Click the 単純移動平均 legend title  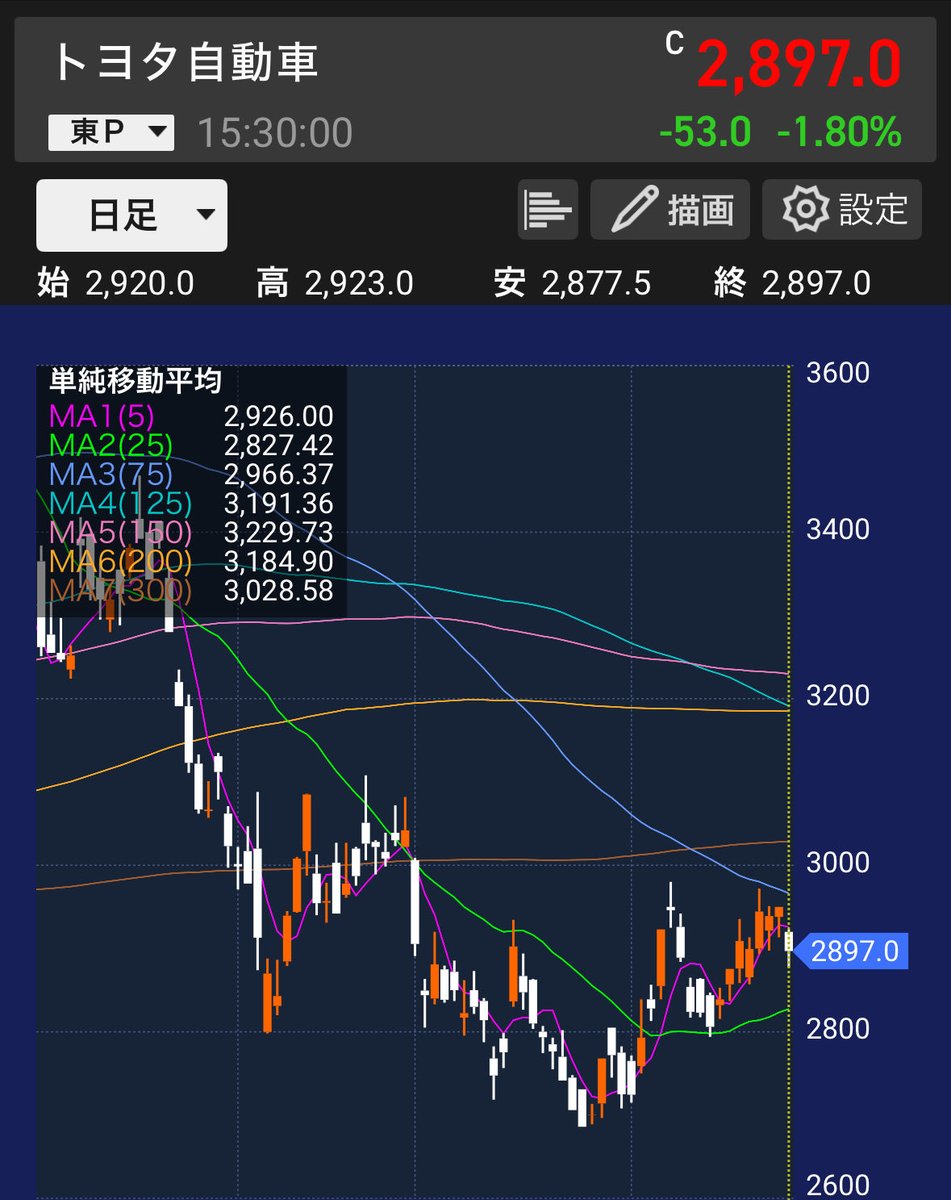(136, 381)
